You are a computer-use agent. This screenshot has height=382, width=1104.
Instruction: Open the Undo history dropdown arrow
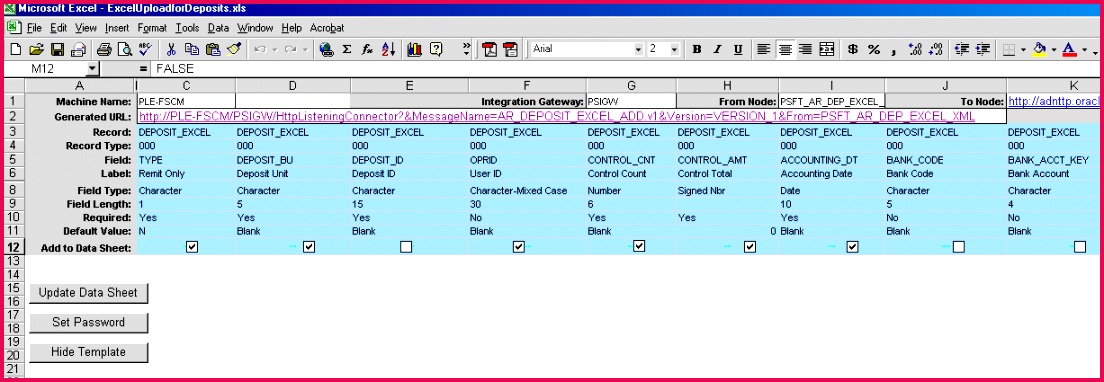[275, 49]
